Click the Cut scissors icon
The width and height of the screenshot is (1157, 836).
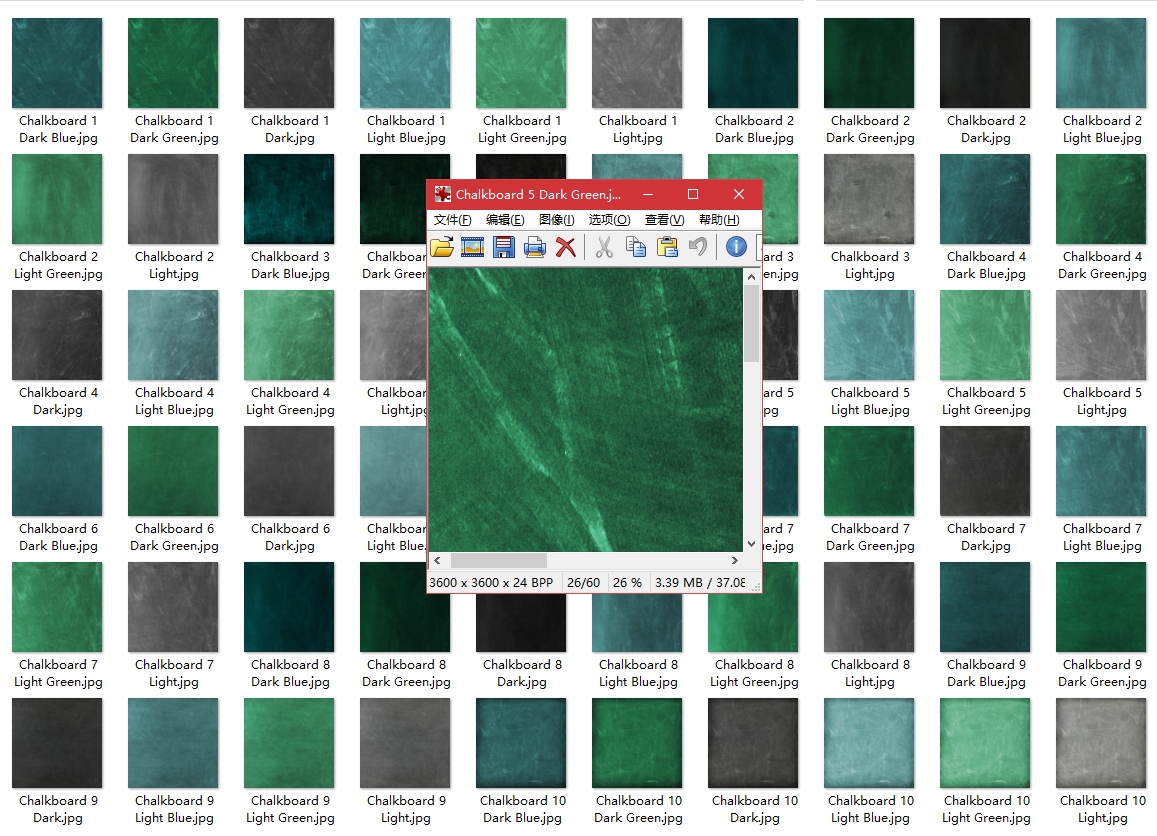pos(604,247)
